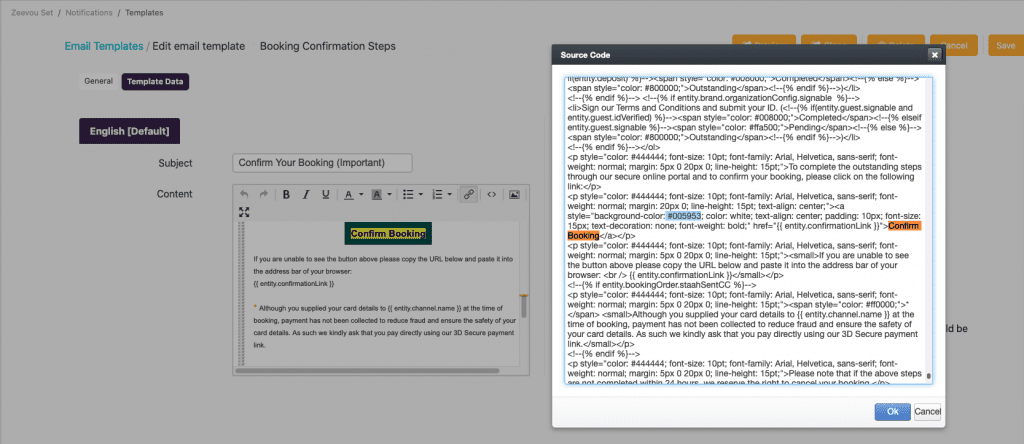Click the content editor vertical scrollbar
Image resolution: width=1024 pixels, height=444 pixels.
tap(523, 306)
